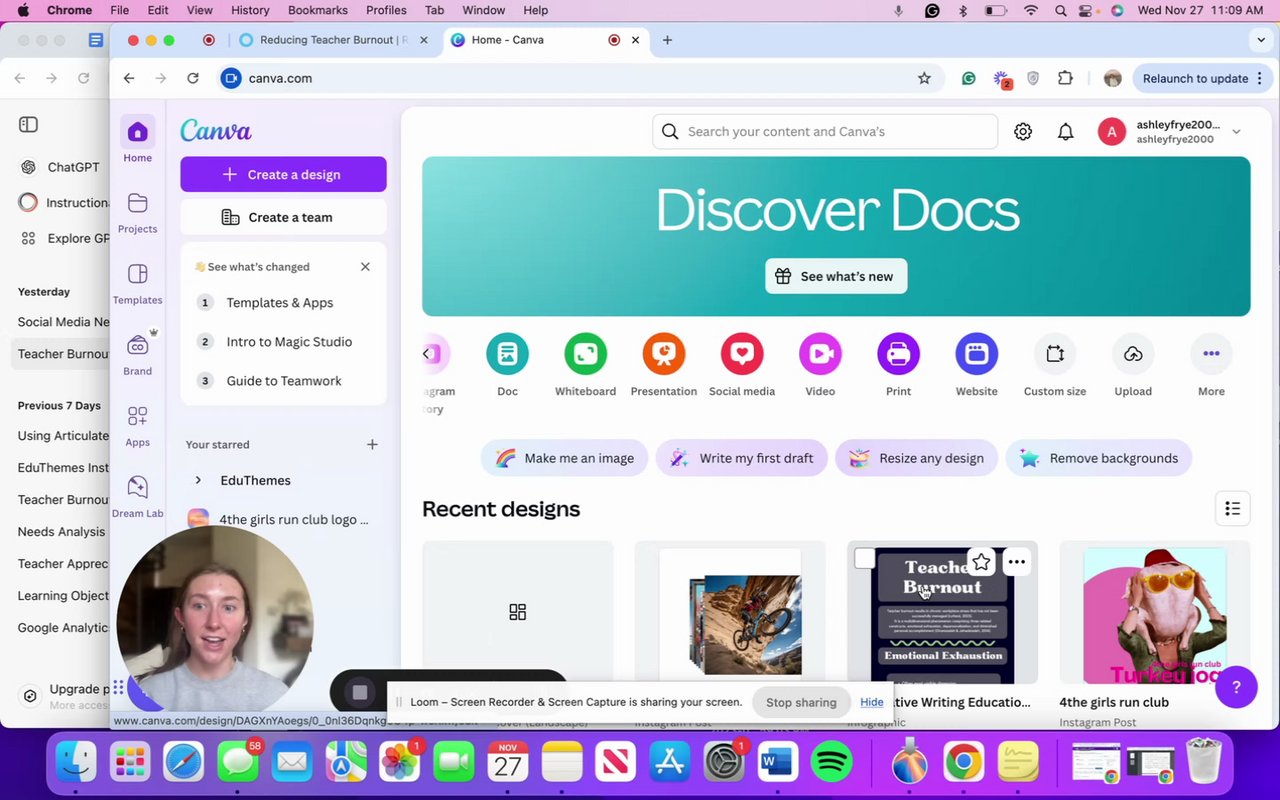This screenshot has width=1280, height=800.
Task: Hide the Loom sharing notification
Action: click(x=872, y=702)
